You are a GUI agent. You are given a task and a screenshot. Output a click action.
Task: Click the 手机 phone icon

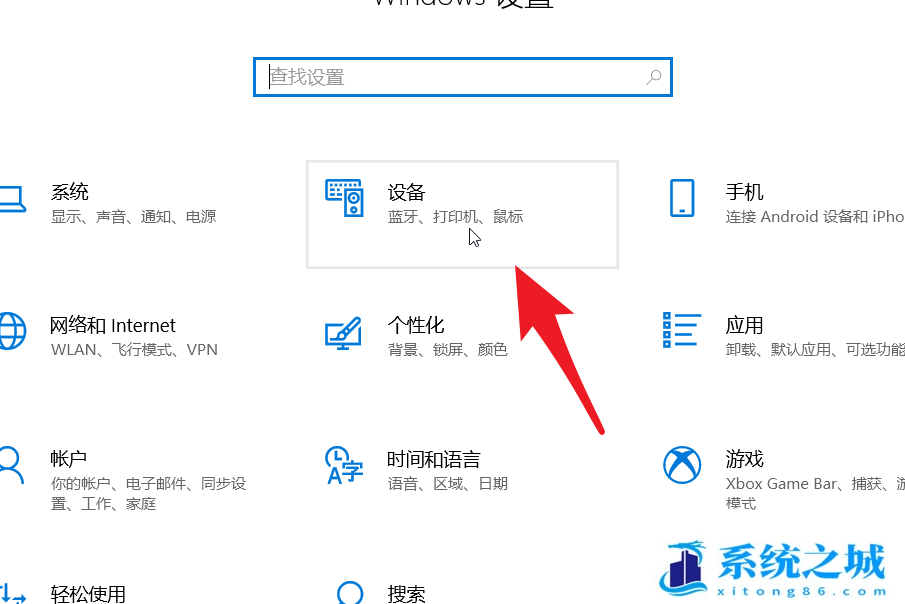tap(682, 198)
